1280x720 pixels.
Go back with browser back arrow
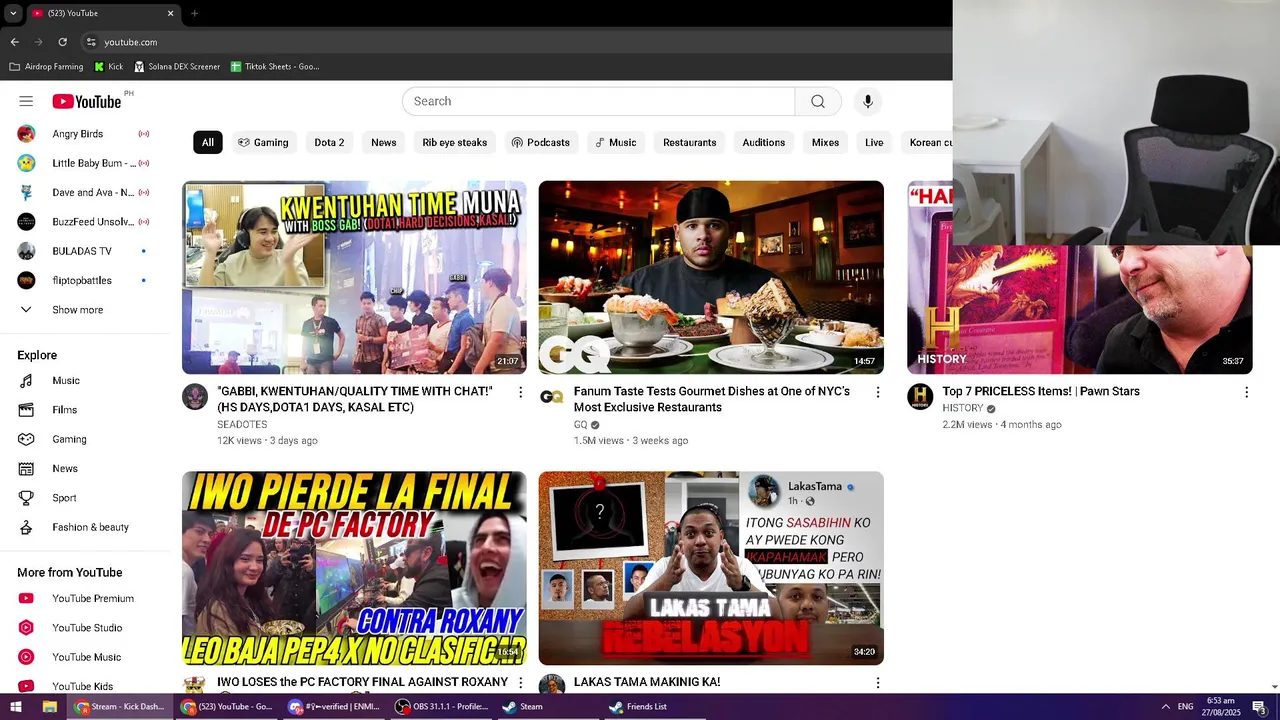14,42
